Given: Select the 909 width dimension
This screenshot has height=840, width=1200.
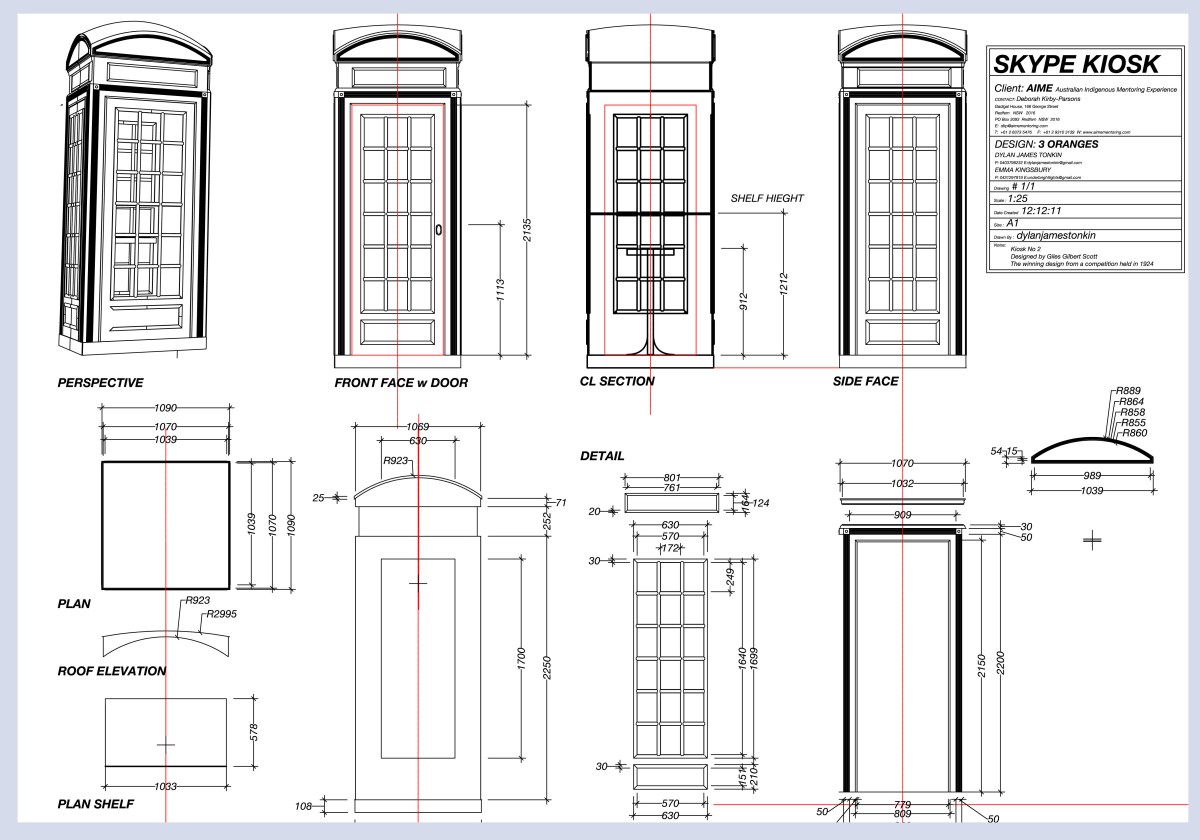Looking at the screenshot, I should [904, 515].
